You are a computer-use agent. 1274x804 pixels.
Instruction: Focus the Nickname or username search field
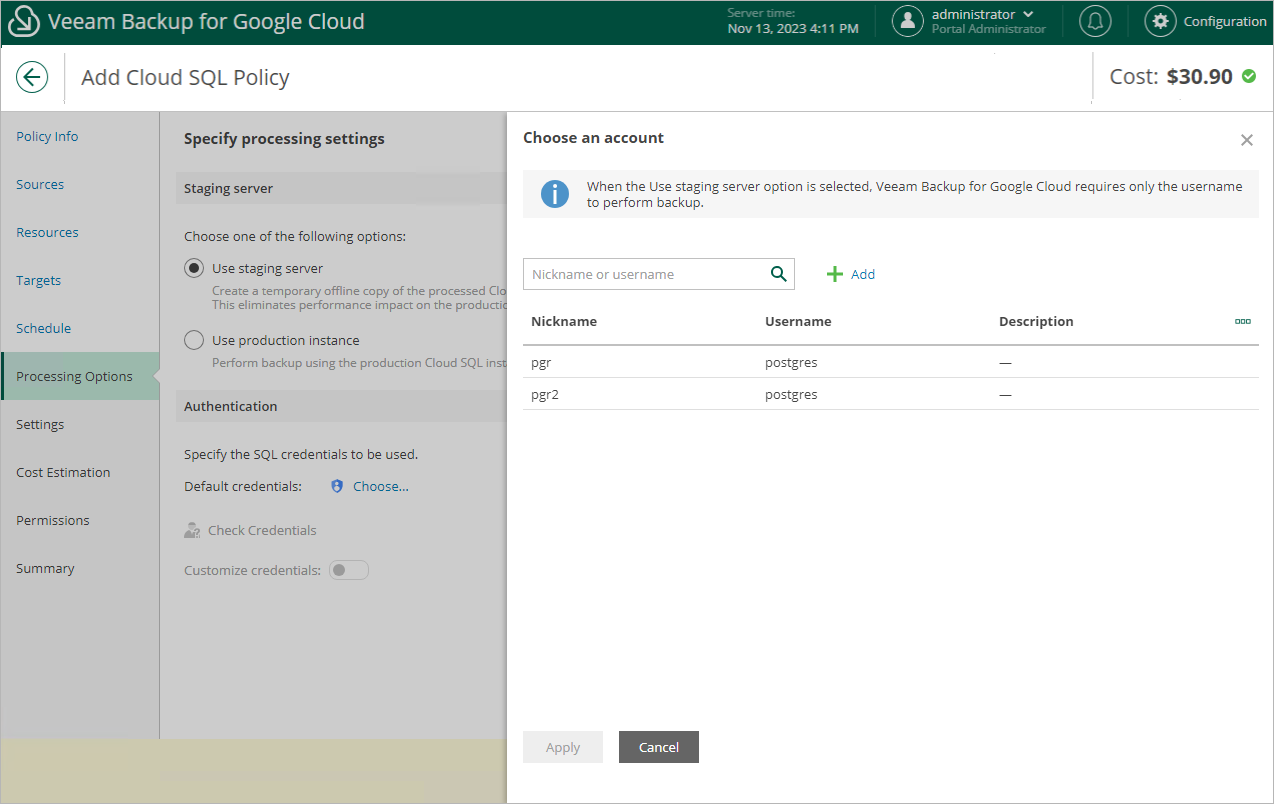[x=645, y=274]
